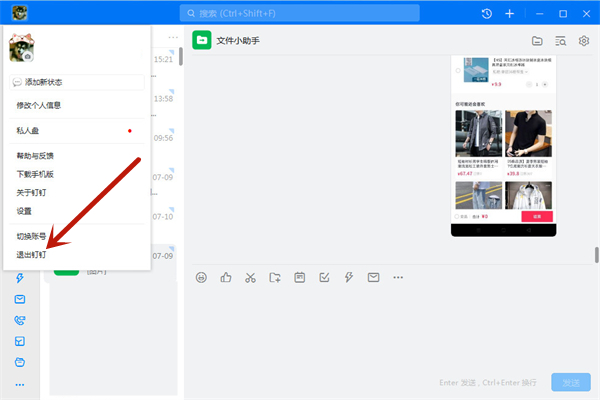Click the history clock icon in title bar

[x=486, y=14]
